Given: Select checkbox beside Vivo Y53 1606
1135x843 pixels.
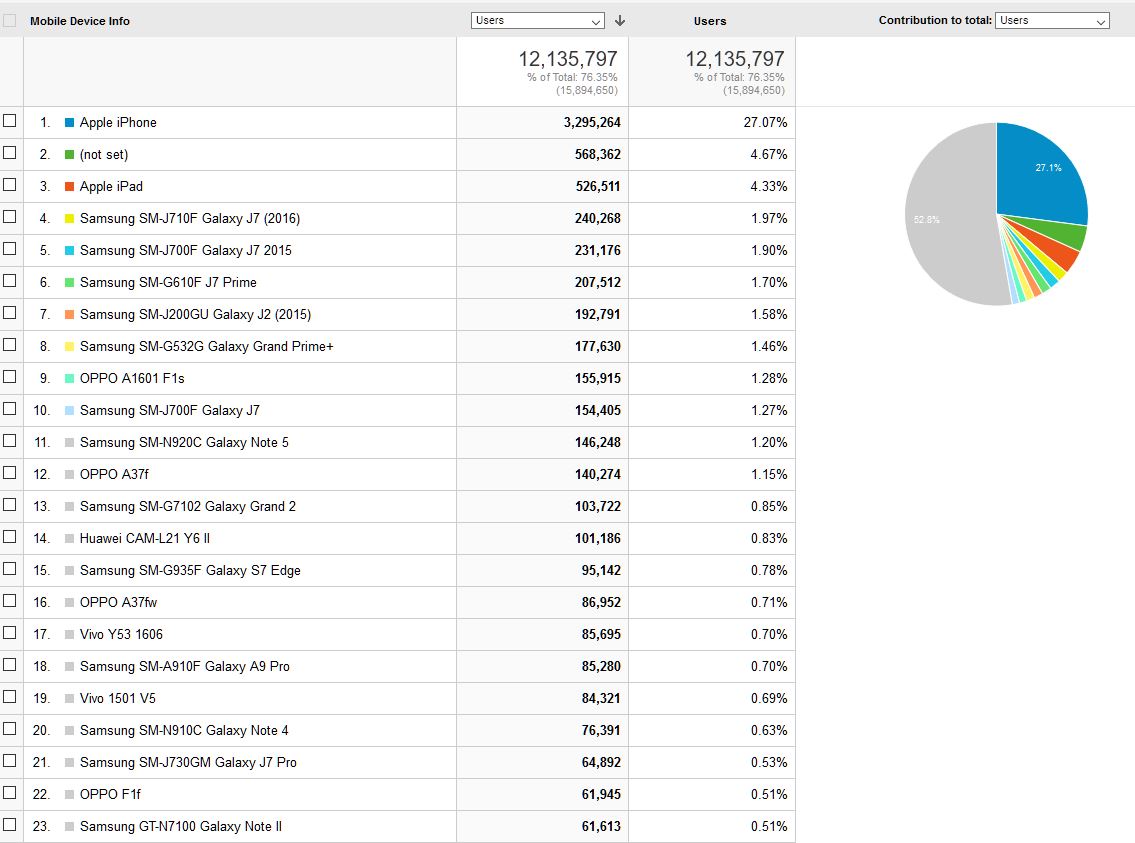Looking at the screenshot, I should (x=9, y=632).
